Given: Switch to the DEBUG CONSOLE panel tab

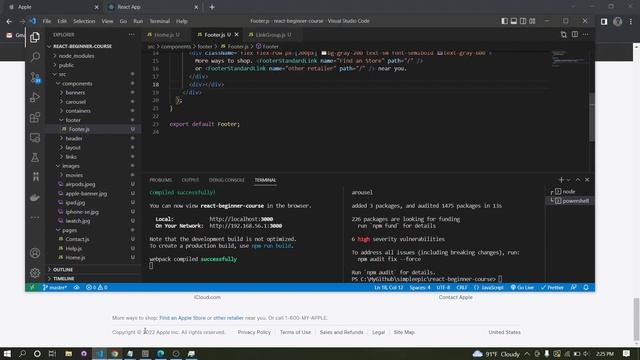Looking at the screenshot, I should (227, 180).
